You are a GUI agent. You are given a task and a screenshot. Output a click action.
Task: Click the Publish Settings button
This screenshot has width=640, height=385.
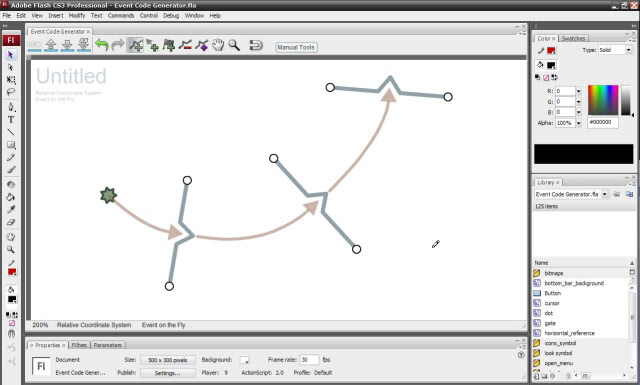click(168, 373)
